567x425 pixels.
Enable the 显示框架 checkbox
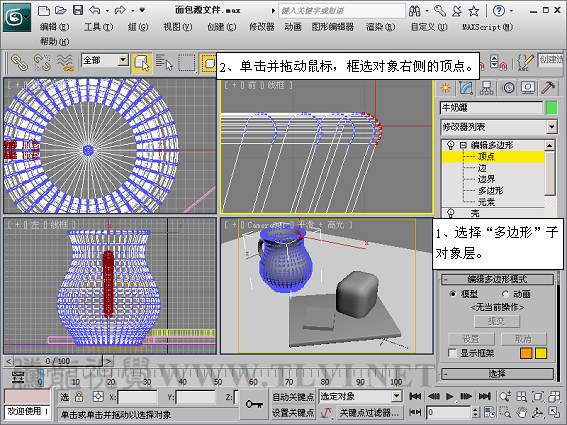(x=452, y=353)
